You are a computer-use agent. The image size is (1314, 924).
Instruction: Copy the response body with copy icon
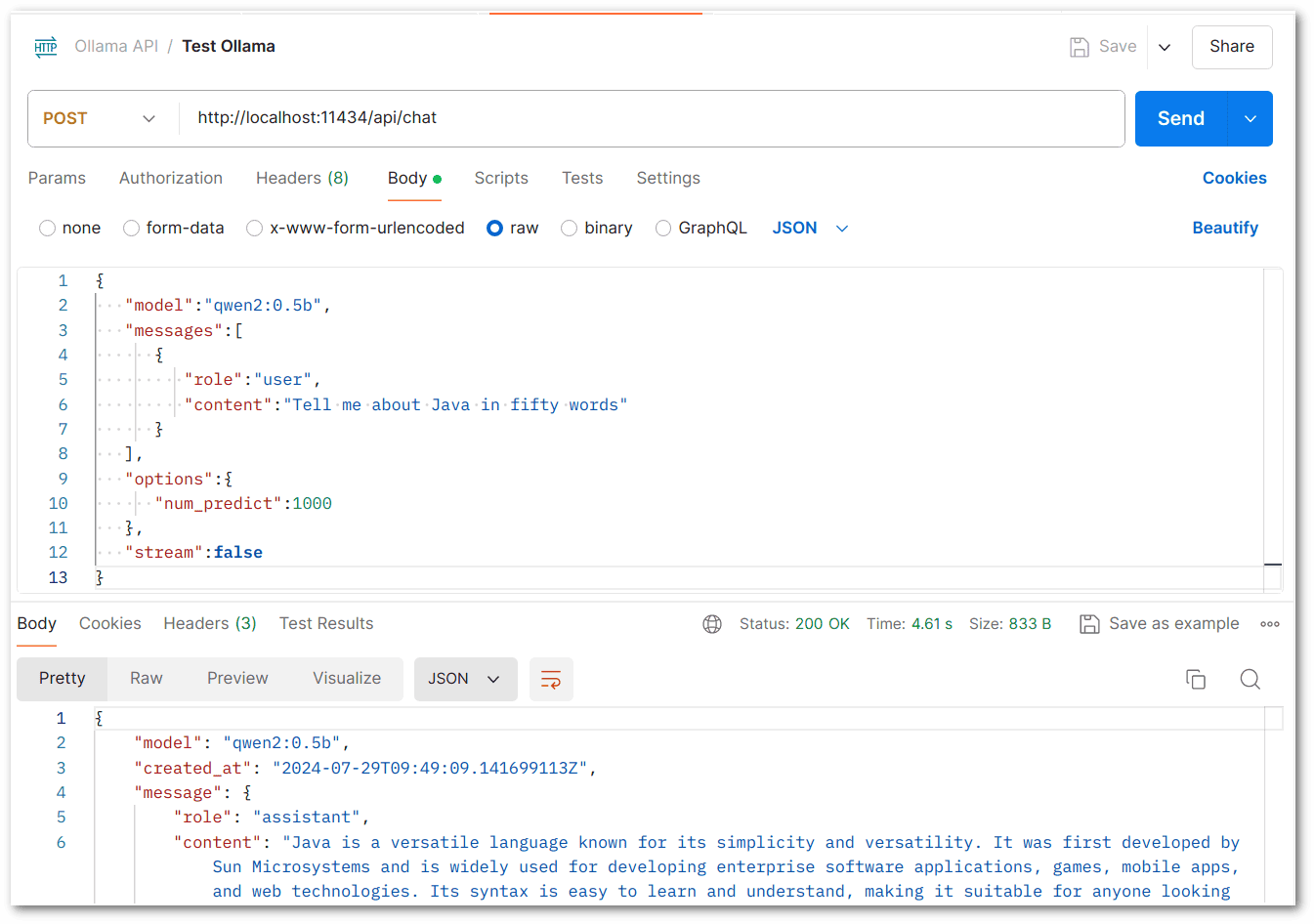1196,679
